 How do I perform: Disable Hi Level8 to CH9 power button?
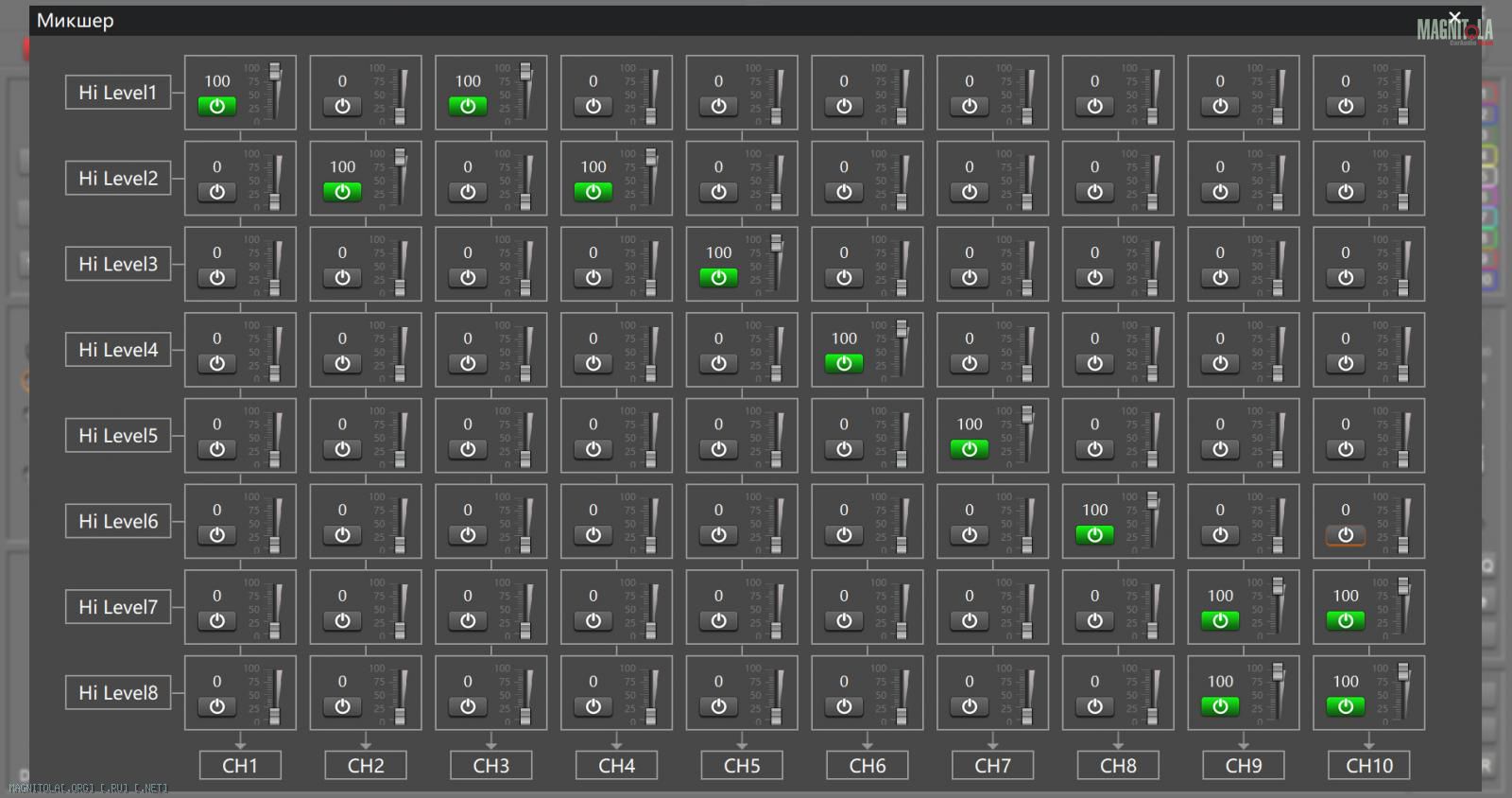[x=1220, y=706]
